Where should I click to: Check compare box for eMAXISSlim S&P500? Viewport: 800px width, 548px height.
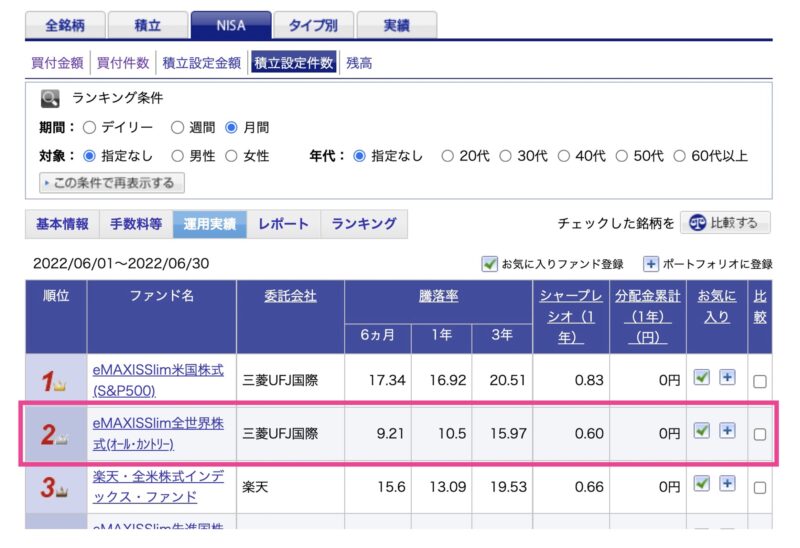(760, 381)
